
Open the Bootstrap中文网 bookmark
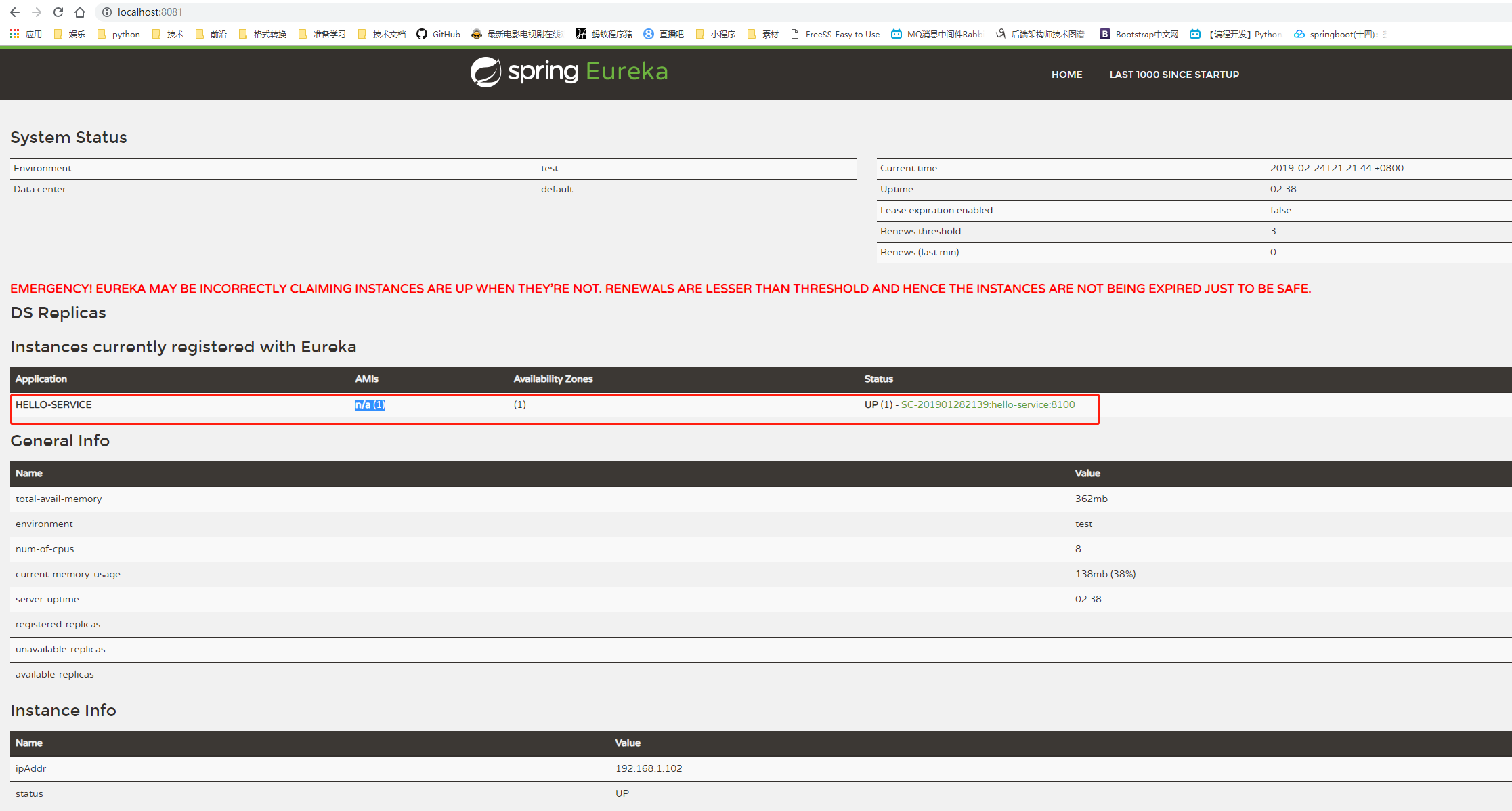1139,34
